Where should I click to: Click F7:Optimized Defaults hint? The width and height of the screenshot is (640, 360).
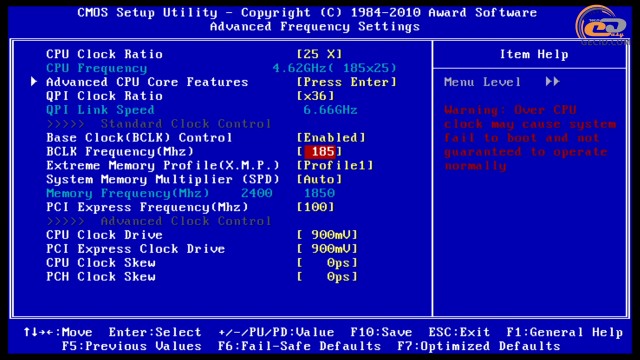coord(478,346)
